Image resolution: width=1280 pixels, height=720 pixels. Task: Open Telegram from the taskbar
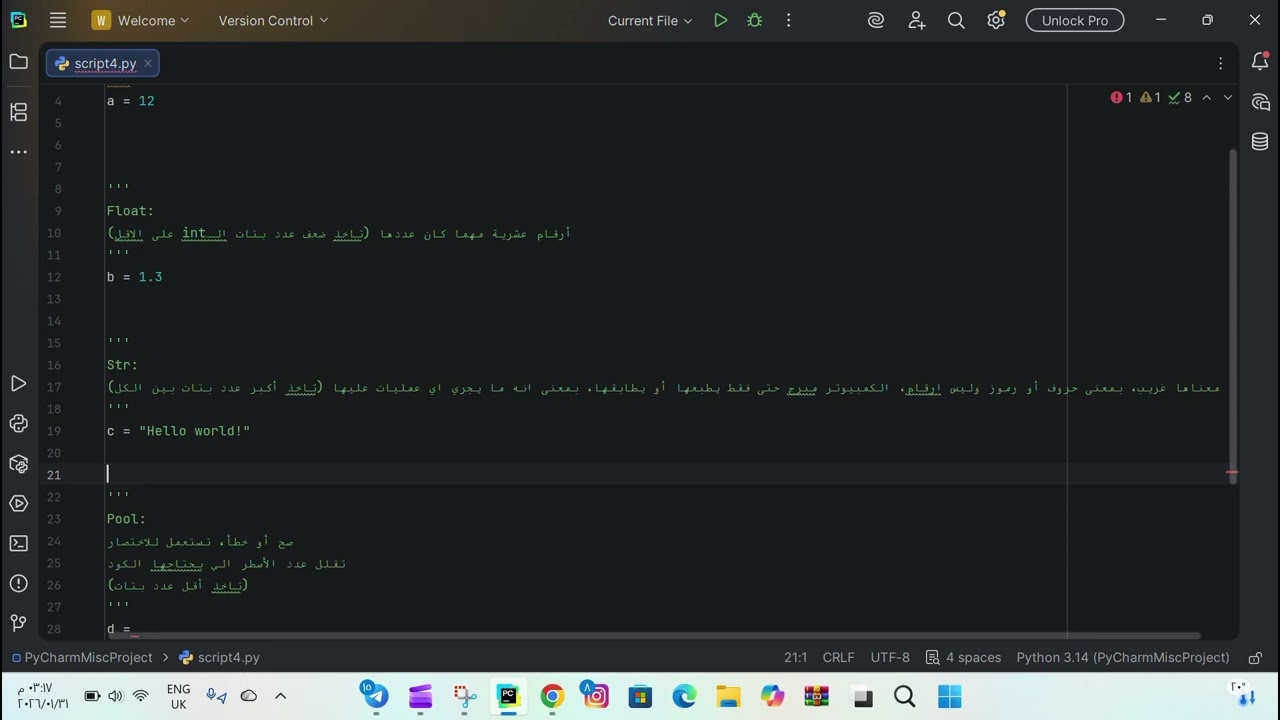pos(376,696)
